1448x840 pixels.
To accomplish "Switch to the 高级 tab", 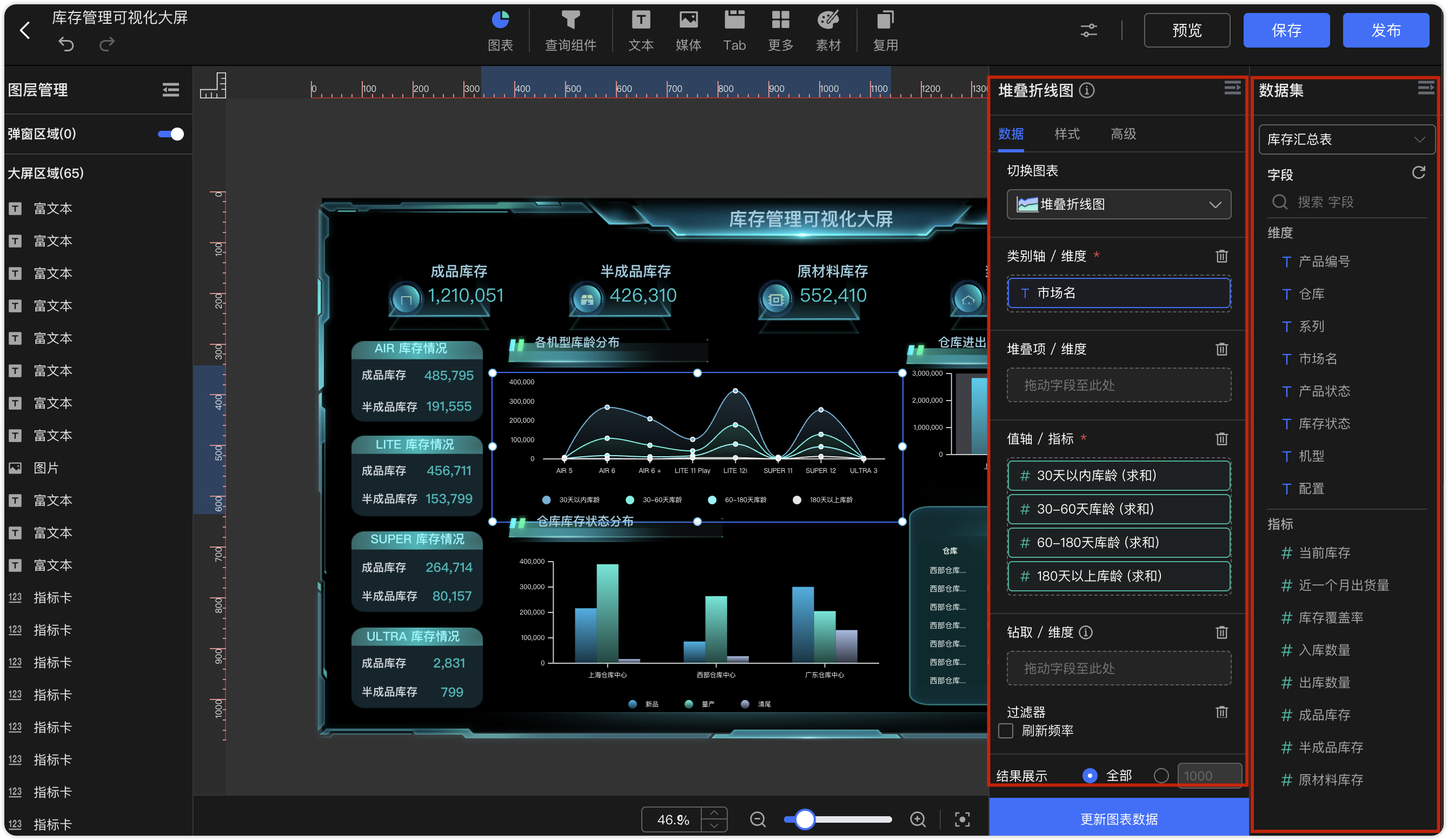I will pyautogui.click(x=1123, y=134).
